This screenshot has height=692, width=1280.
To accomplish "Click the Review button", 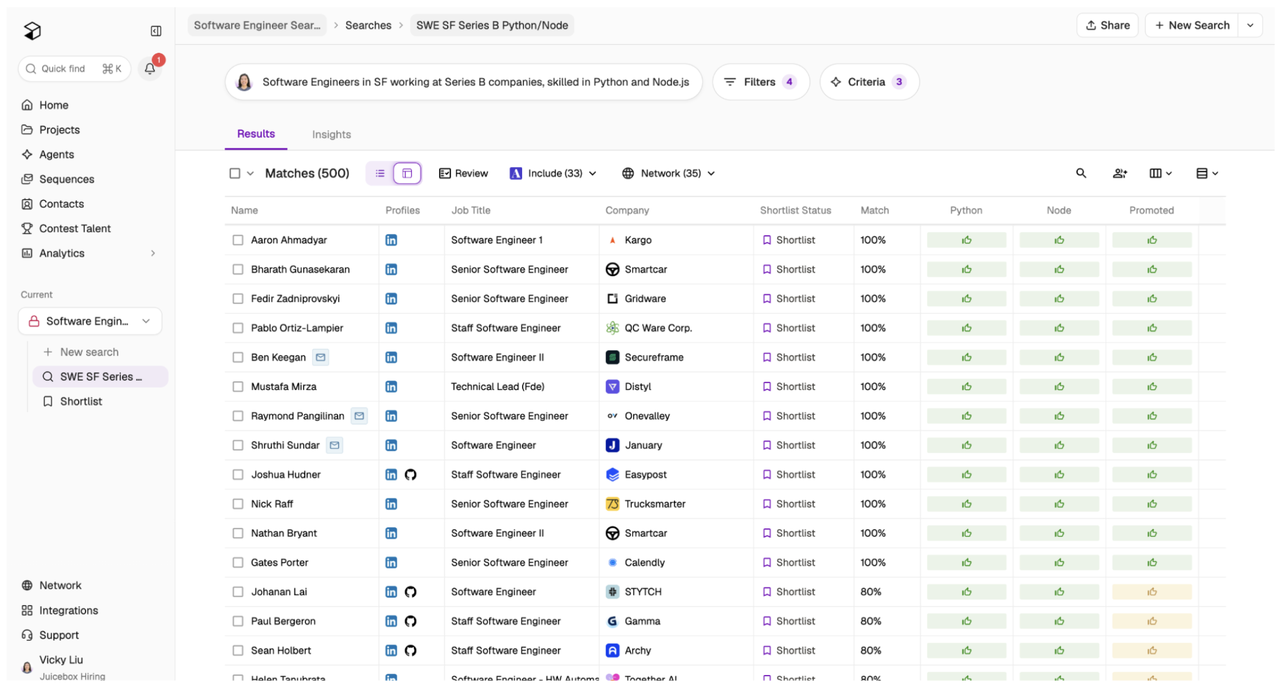I will click(463, 173).
